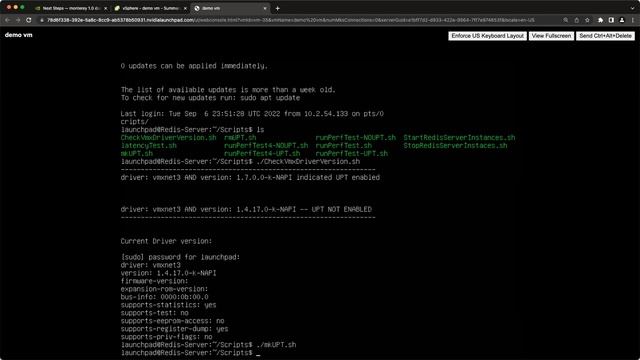The height and width of the screenshot is (360, 640).
Task: Click the 'UPT NOT ENABLED' driver line
Action: (246, 209)
